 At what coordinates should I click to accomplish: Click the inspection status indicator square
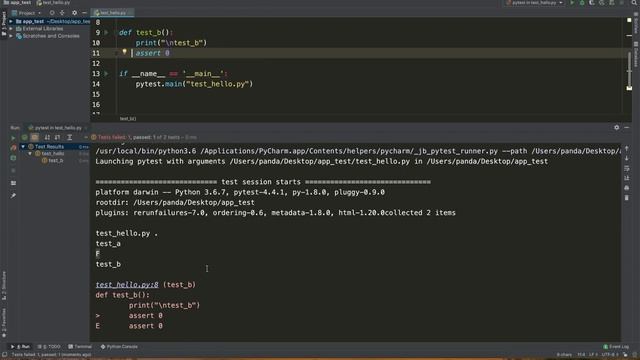(x=629, y=20)
